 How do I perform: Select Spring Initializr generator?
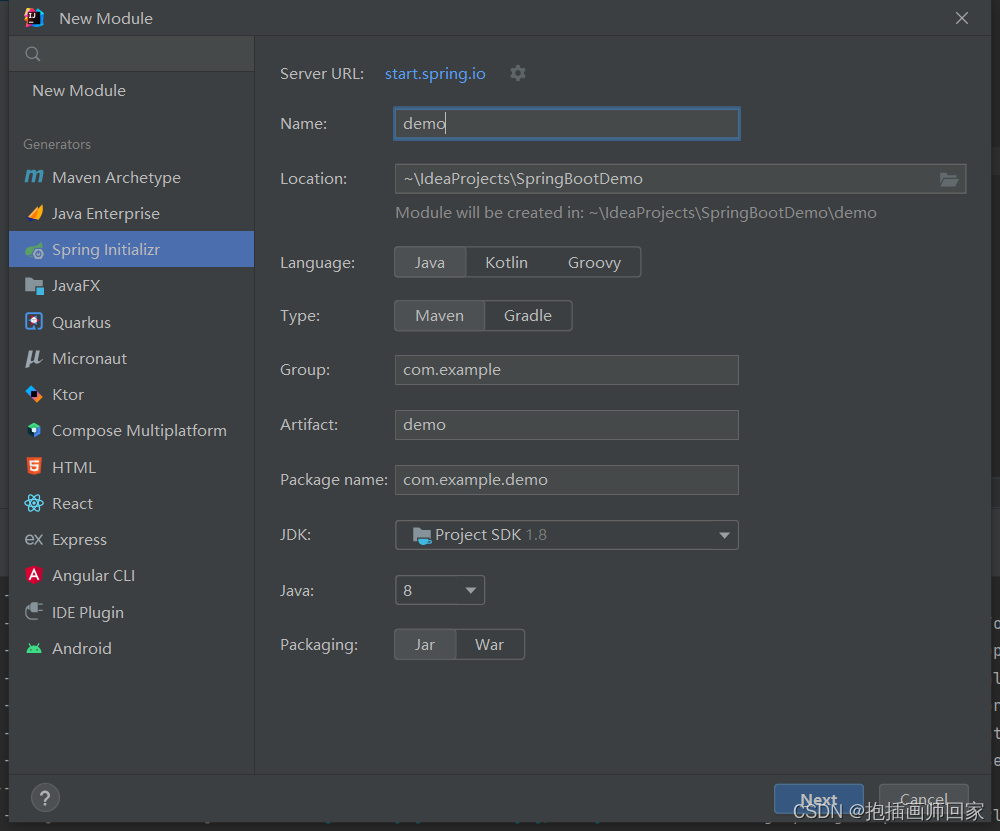(x=131, y=249)
